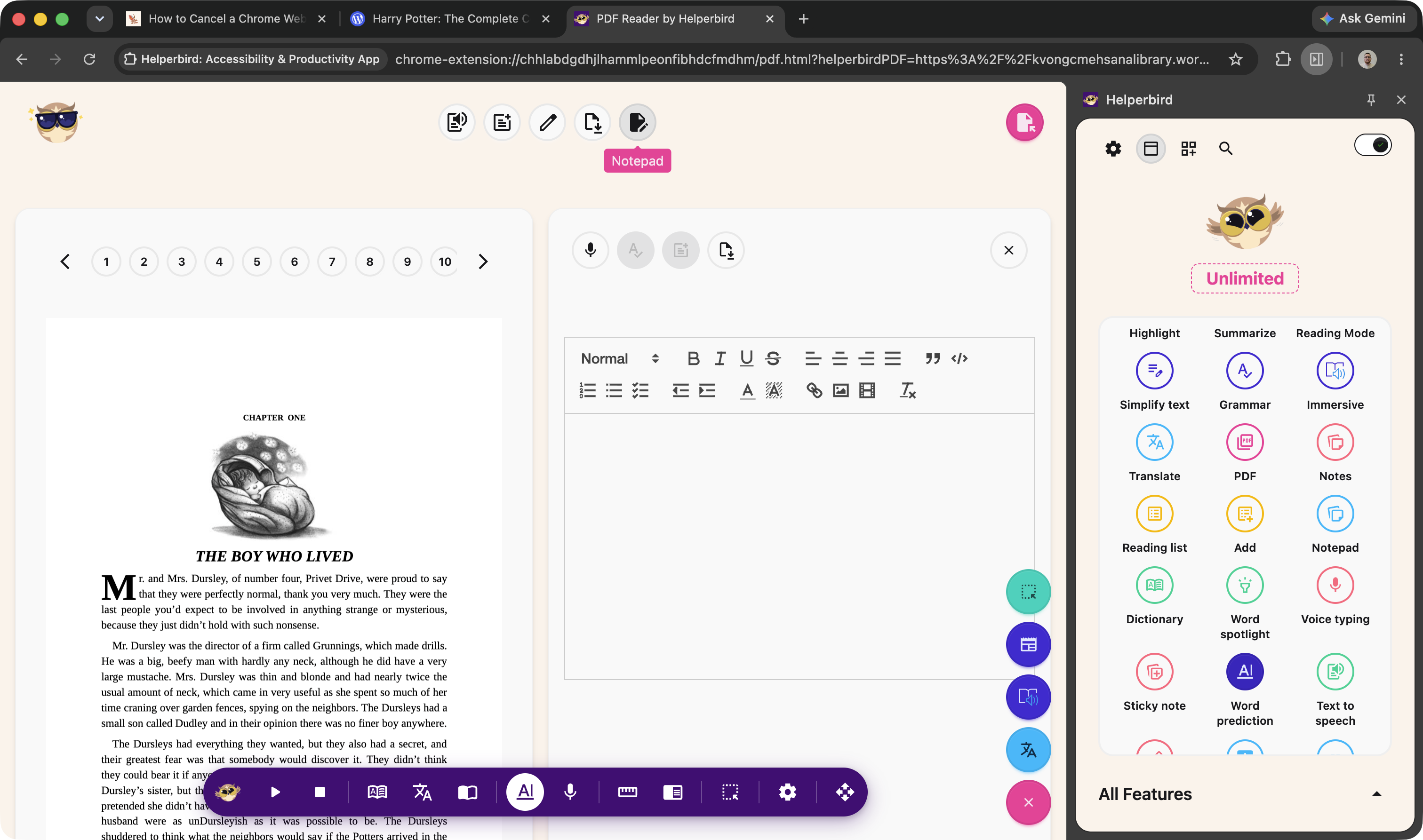
Task: Open the Grammar feature
Action: [1245, 371]
